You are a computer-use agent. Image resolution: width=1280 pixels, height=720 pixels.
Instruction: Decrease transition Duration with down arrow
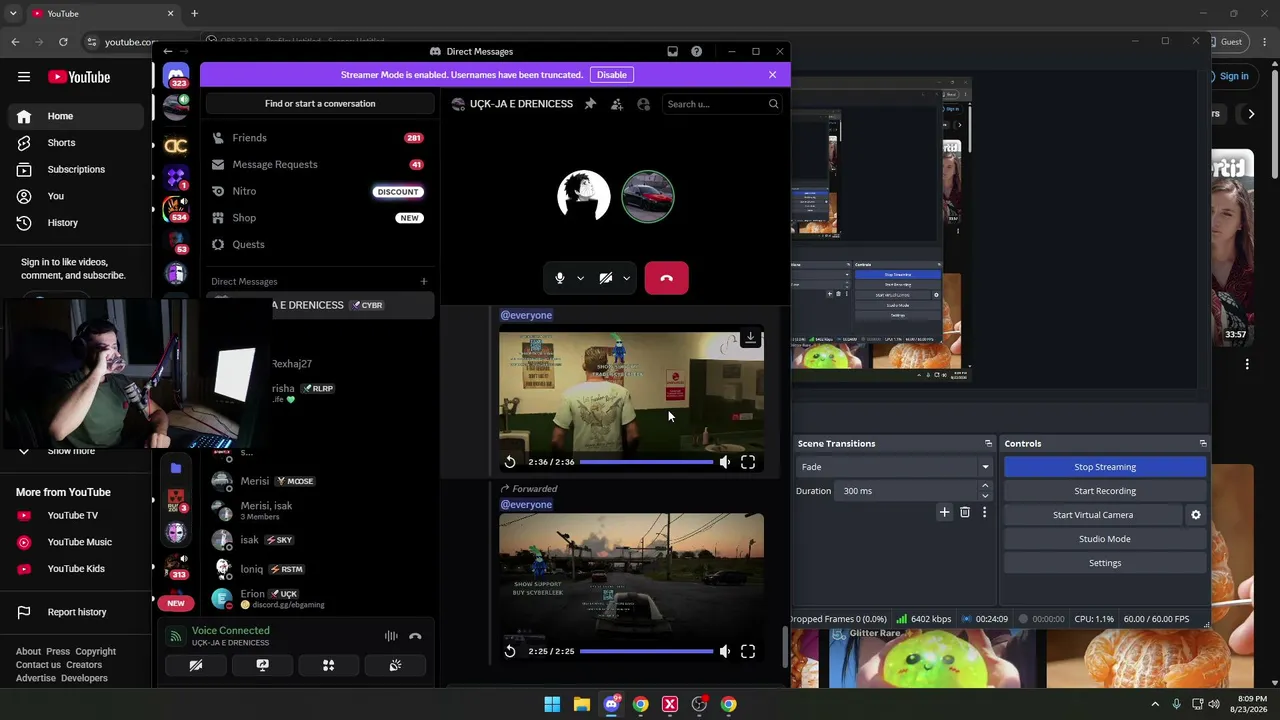[985, 496]
